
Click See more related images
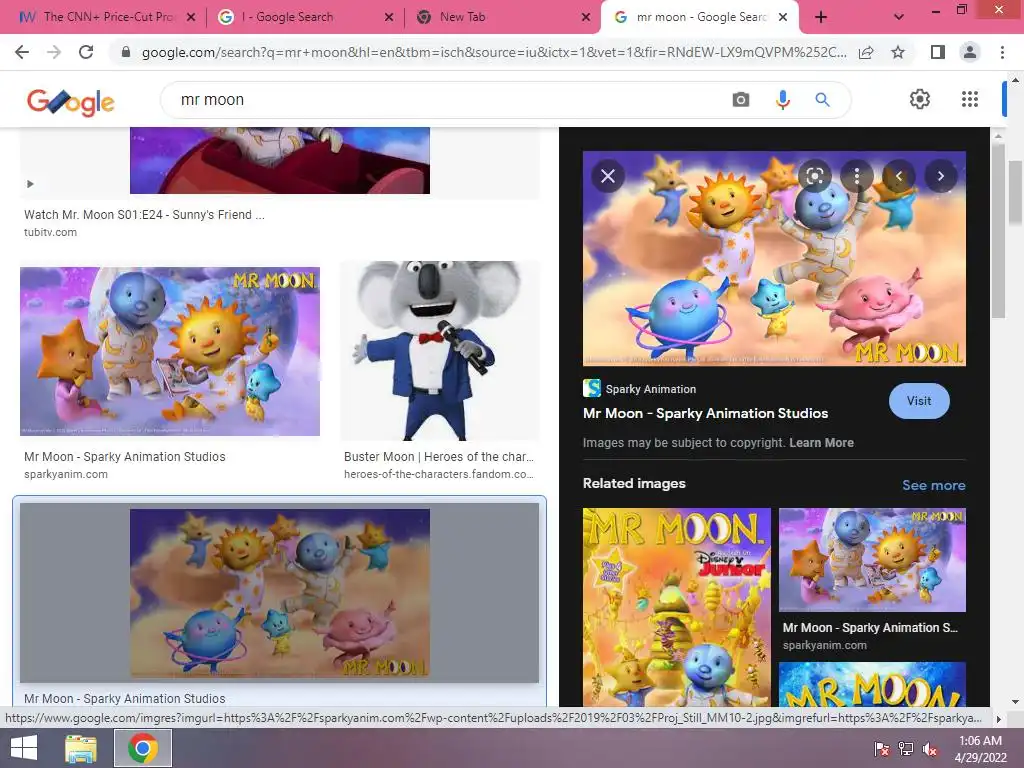(x=933, y=485)
